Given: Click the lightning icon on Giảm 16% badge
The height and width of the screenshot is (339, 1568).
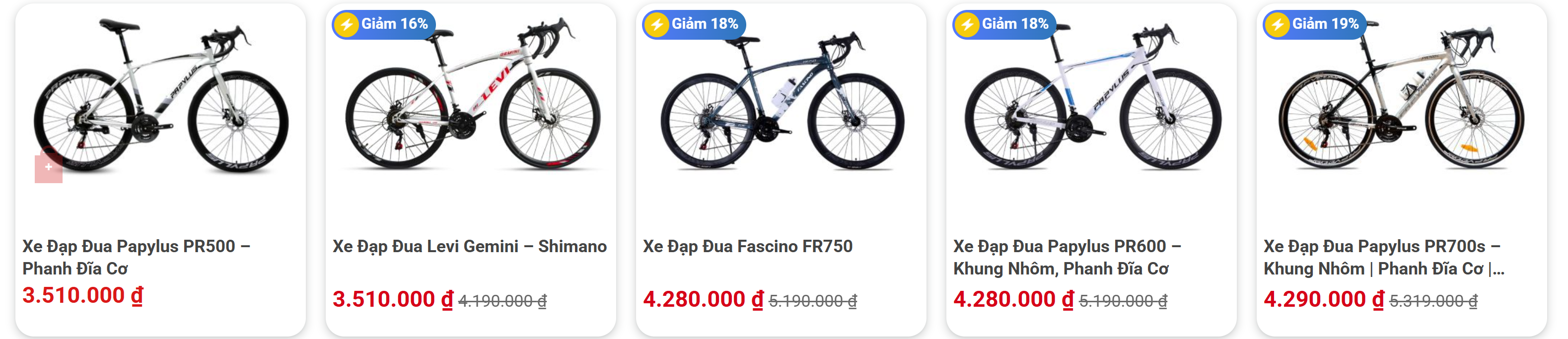Looking at the screenshot, I should 347,25.
